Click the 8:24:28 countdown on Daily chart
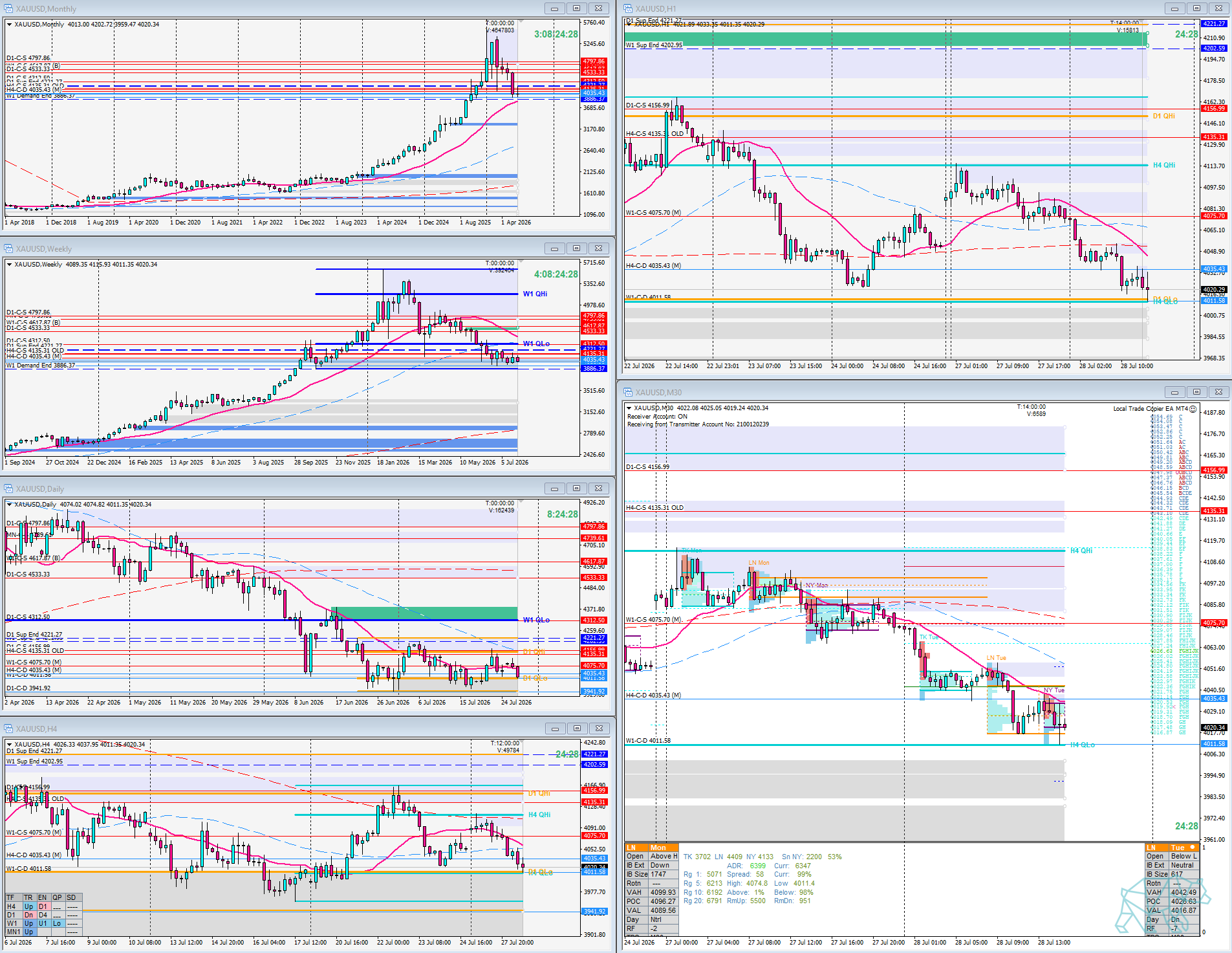The image size is (1232, 953). pos(563,514)
